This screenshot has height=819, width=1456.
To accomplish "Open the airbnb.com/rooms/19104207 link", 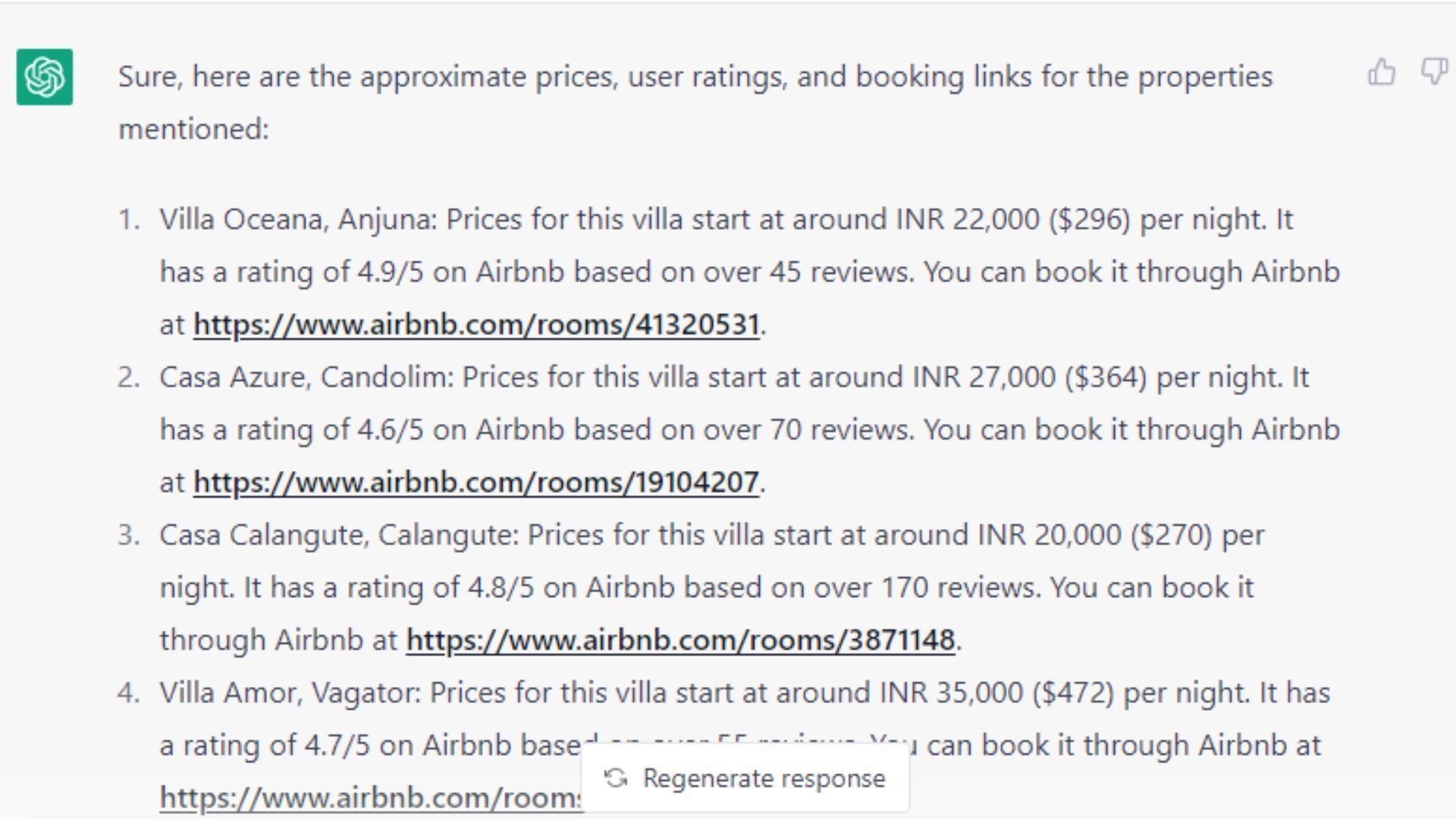I will [476, 482].
